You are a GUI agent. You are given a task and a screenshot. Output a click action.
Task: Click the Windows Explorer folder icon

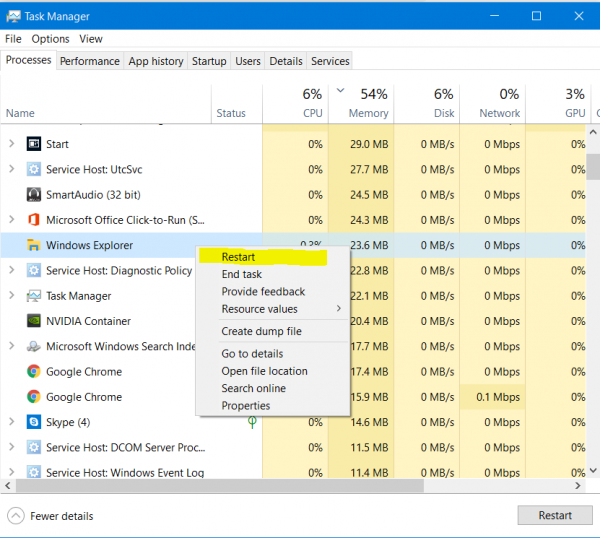click(33, 245)
